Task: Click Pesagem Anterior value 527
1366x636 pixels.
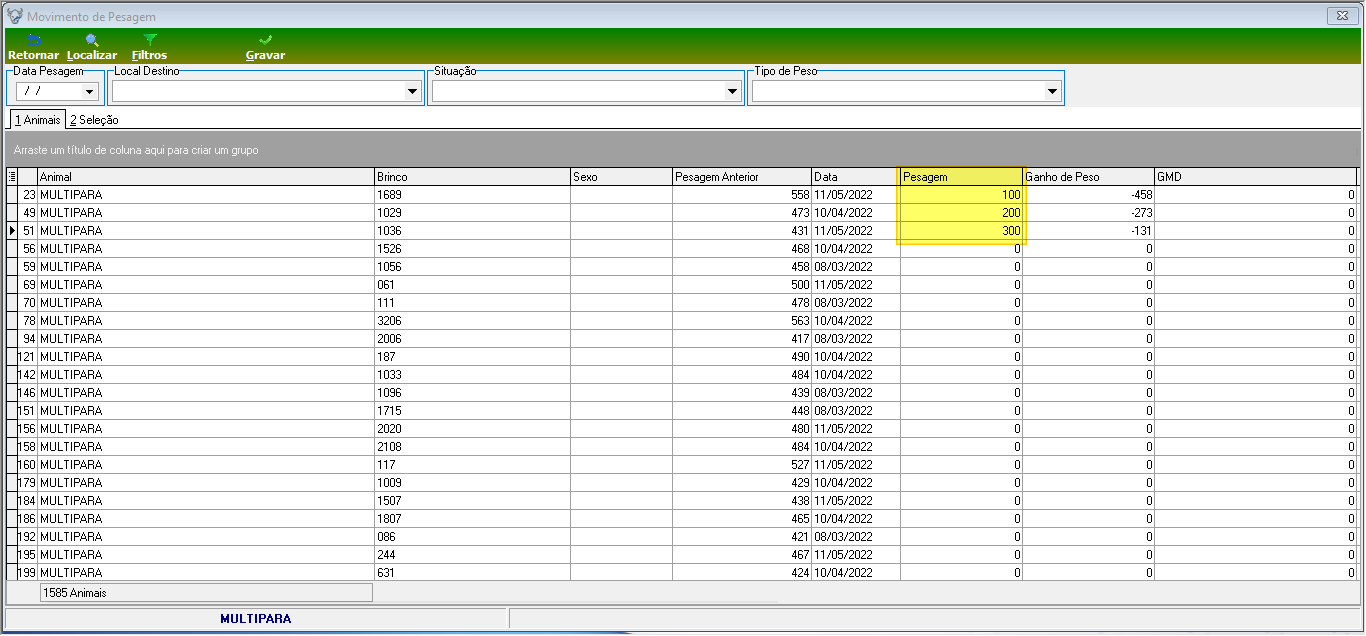Action: 741,465
